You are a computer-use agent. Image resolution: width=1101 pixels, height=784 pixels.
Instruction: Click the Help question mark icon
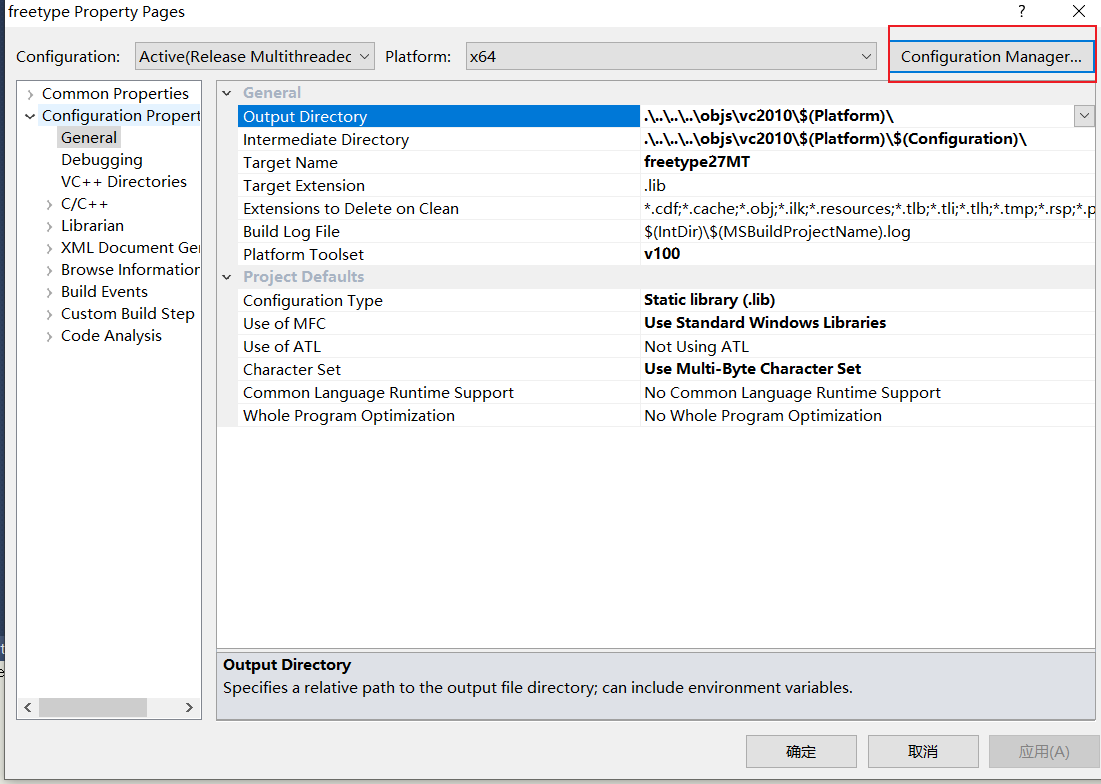click(1021, 12)
